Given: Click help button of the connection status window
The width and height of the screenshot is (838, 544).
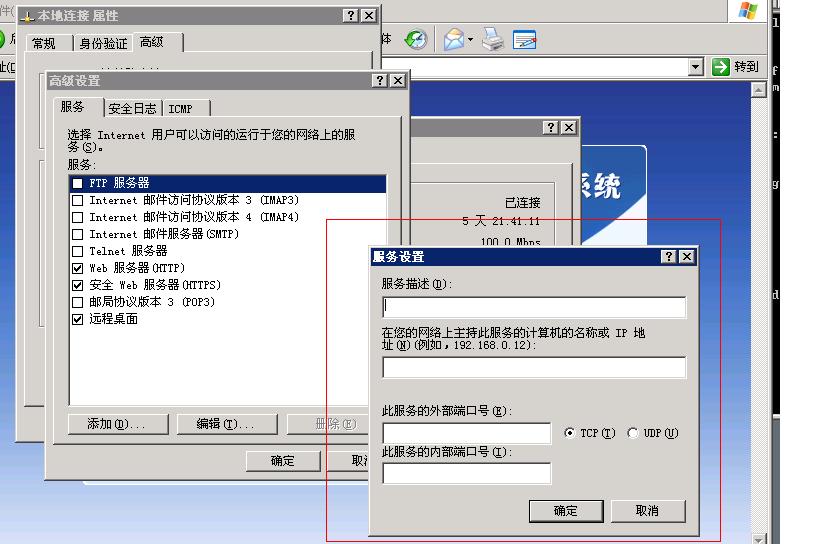Looking at the screenshot, I should 550,128.
